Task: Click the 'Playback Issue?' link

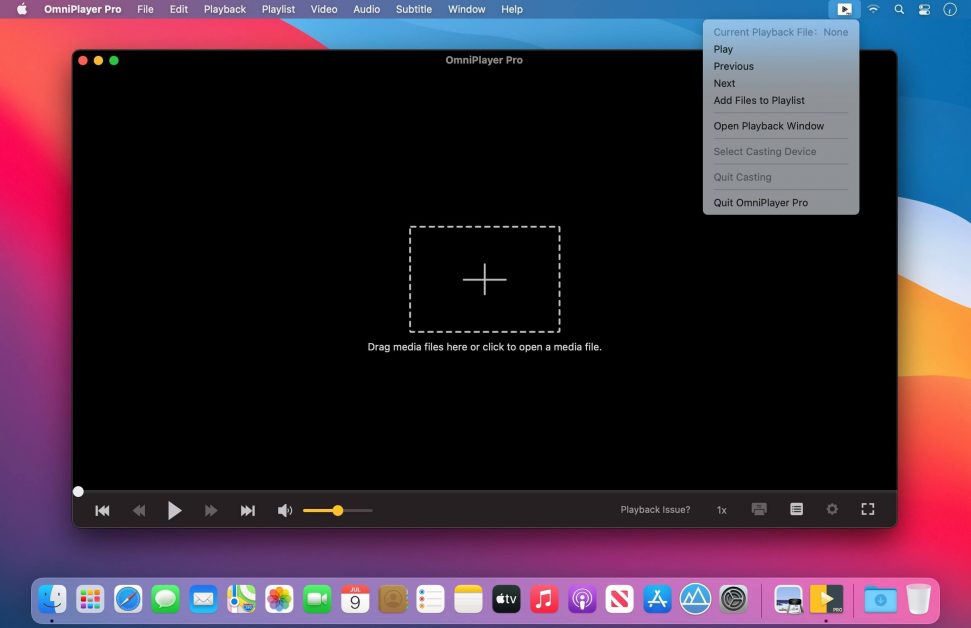Action: pyautogui.click(x=655, y=509)
